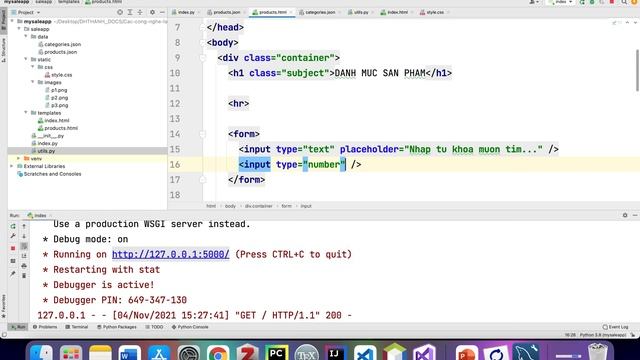Toggle the fold marker on line 14
Image resolution: width=640 pixels, height=360 pixels.
point(203,134)
